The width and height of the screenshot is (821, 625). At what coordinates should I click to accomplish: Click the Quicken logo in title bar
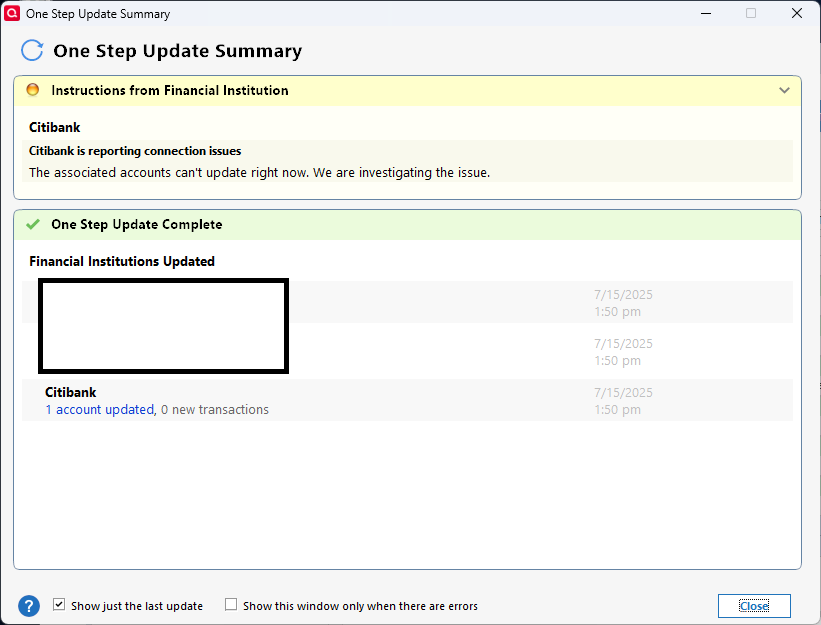12,13
